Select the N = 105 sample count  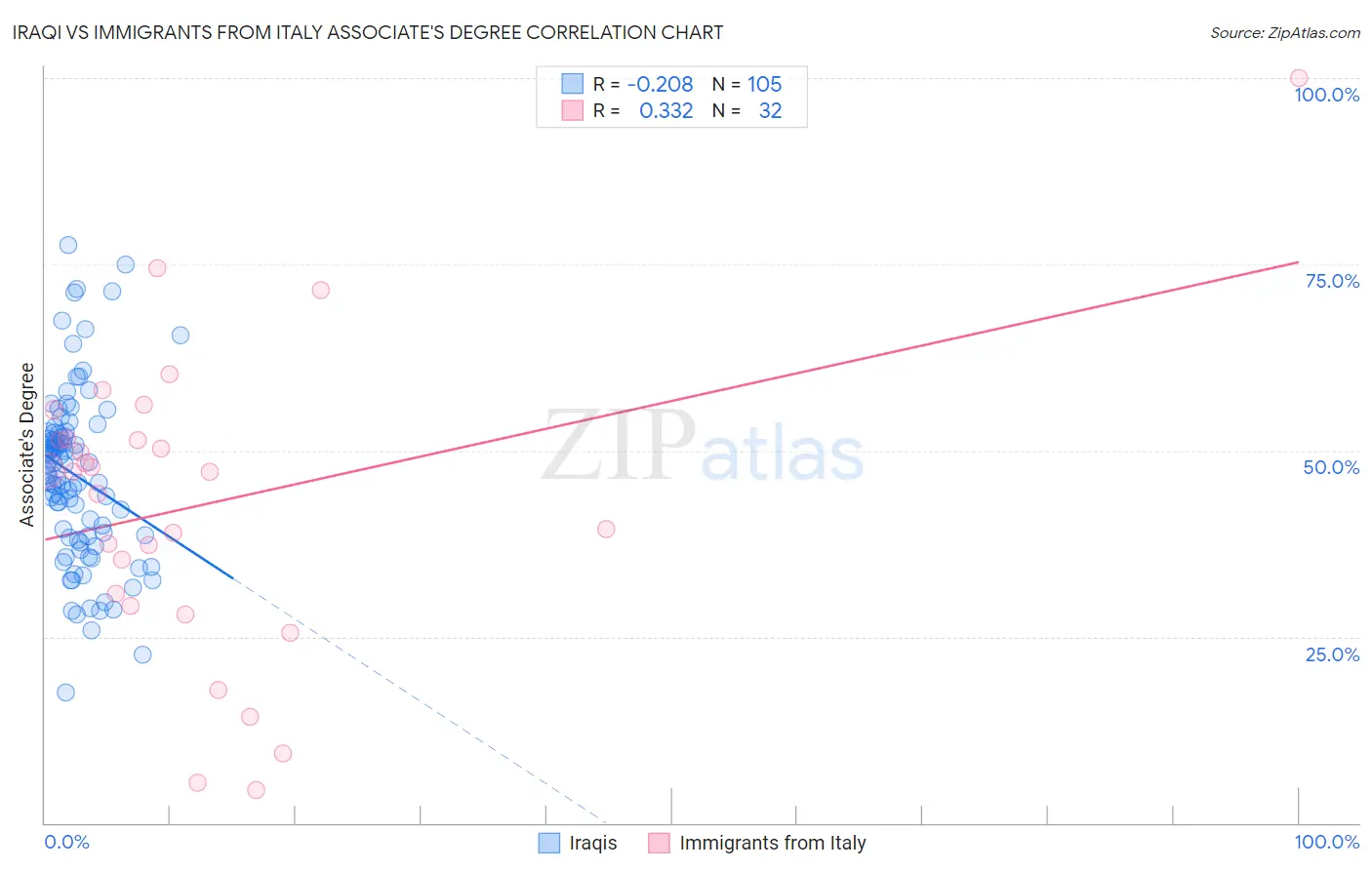pos(747,84)
